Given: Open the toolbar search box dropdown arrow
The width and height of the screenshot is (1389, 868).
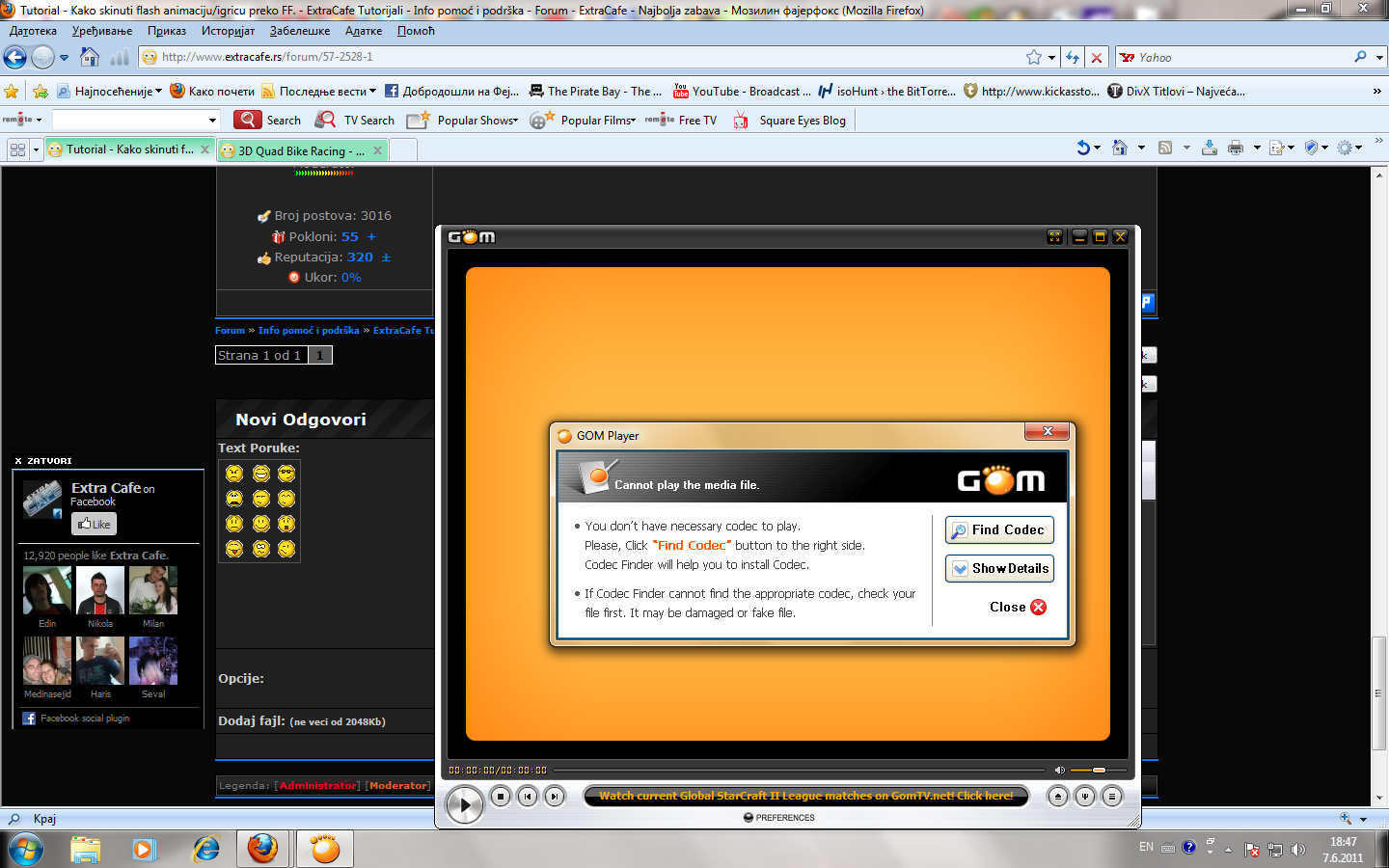Looking at the screenshot, I should point(213,121).
